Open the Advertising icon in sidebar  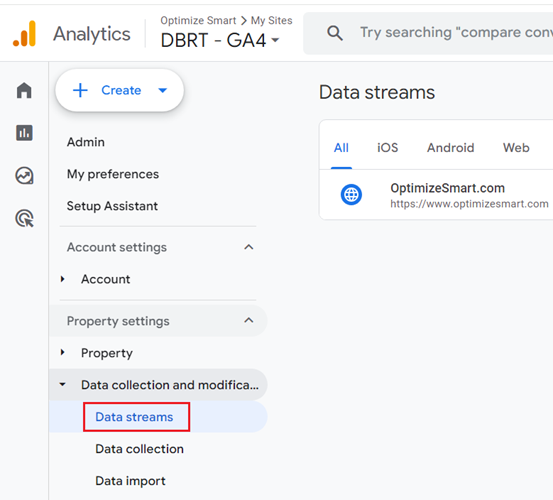pyautogui.click(x=24, y=218)
